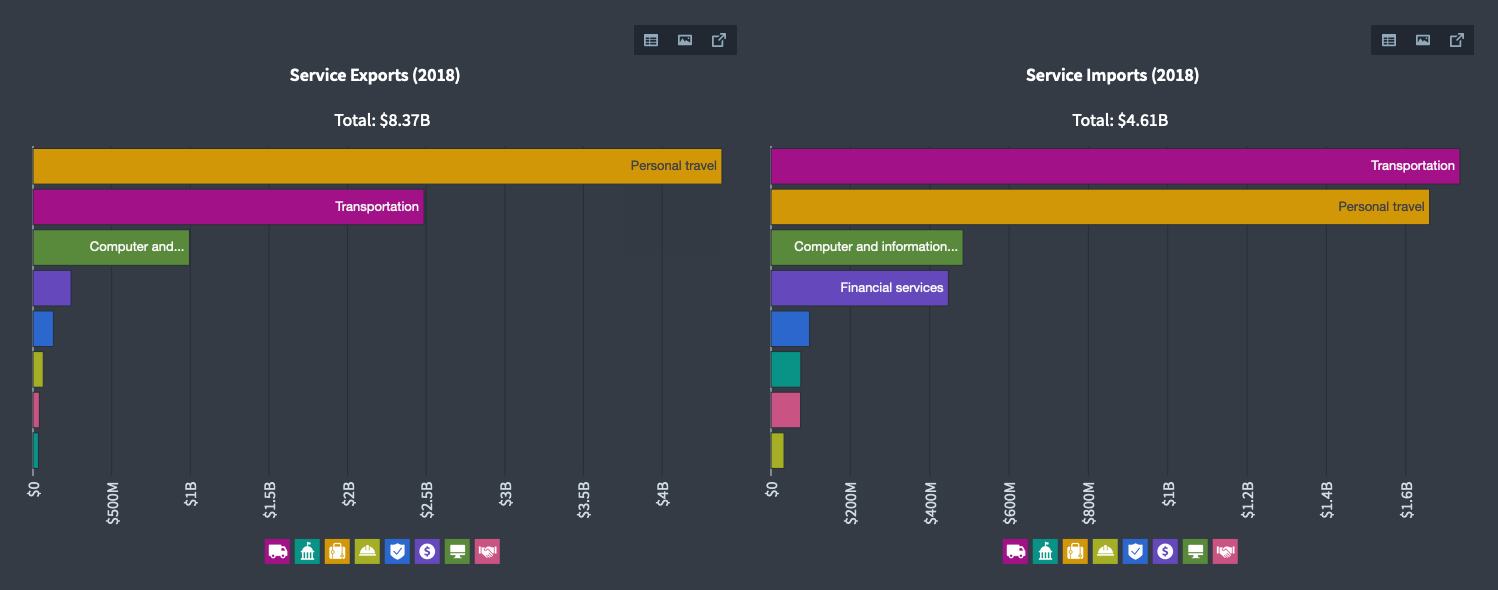Click the $400M axis label
The height and width of the screenshot is (590, 1498).
[x=930, y=503]
